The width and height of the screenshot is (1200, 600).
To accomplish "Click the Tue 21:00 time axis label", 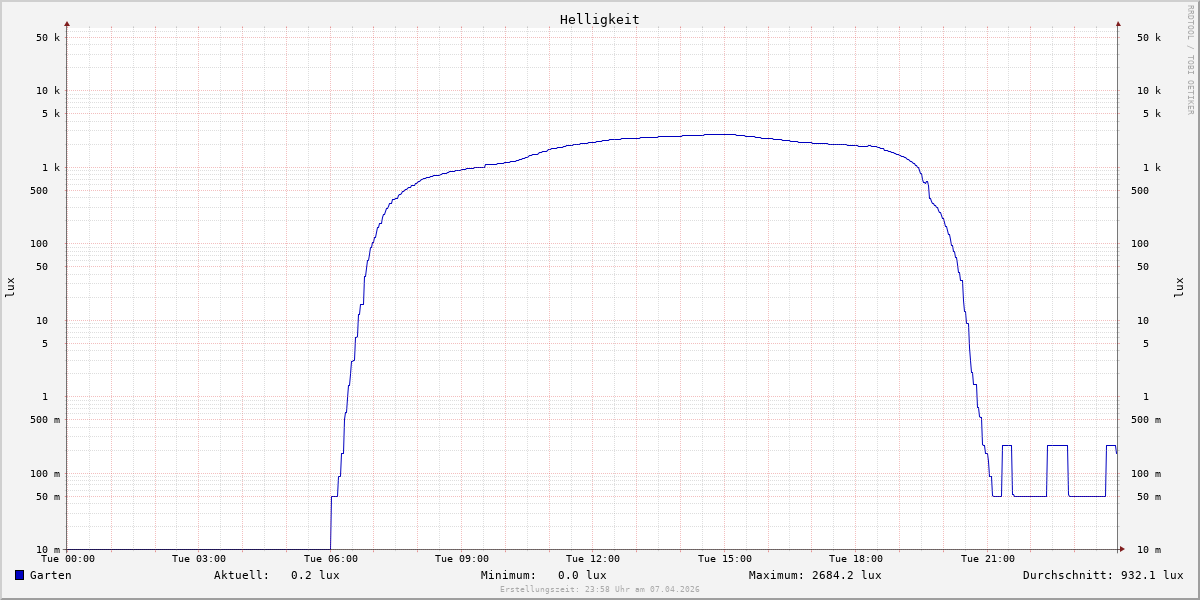I will point(987,559).
